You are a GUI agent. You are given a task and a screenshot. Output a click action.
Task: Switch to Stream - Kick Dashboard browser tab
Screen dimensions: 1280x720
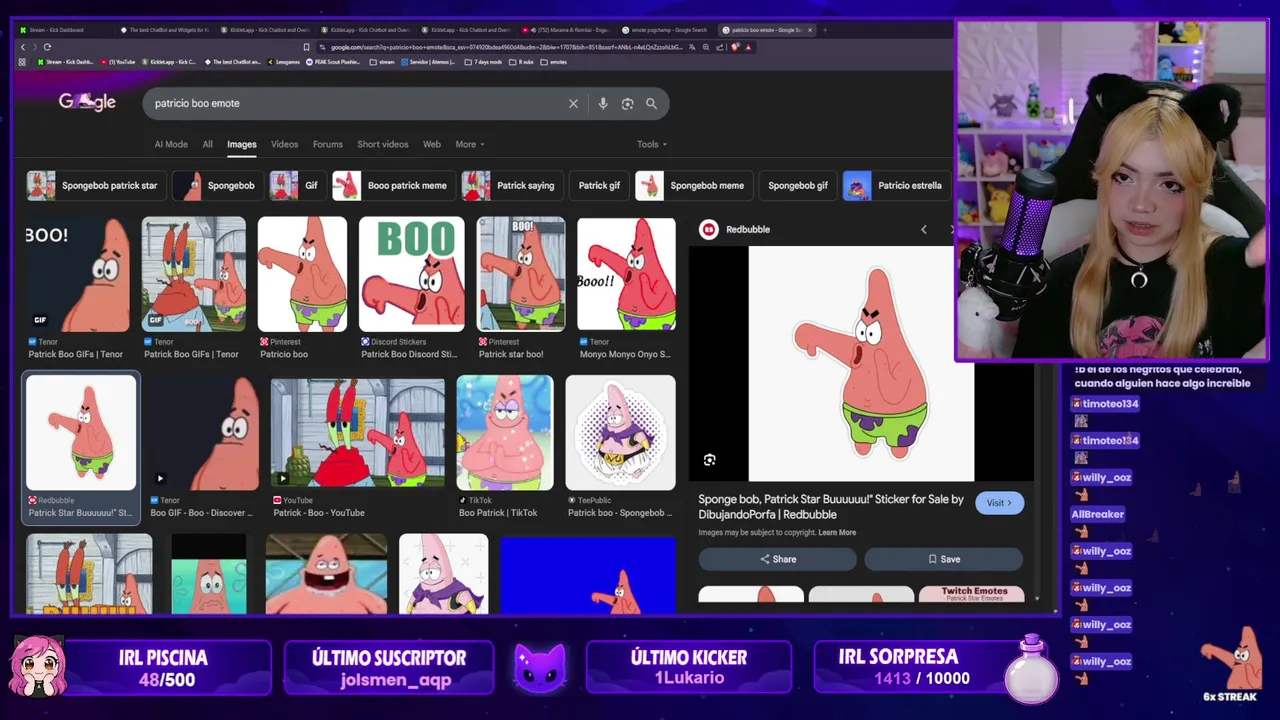[62, 30]
